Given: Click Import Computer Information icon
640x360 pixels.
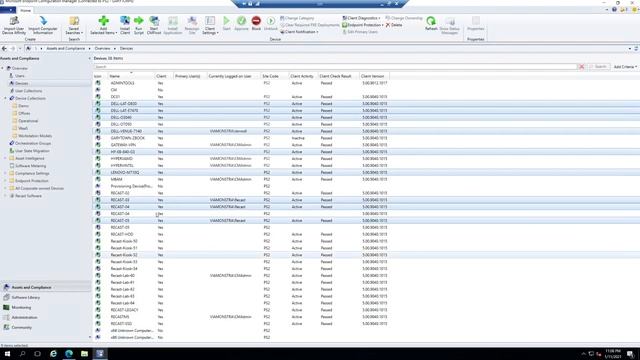Looking at the screenshot, I should [43, 25].
